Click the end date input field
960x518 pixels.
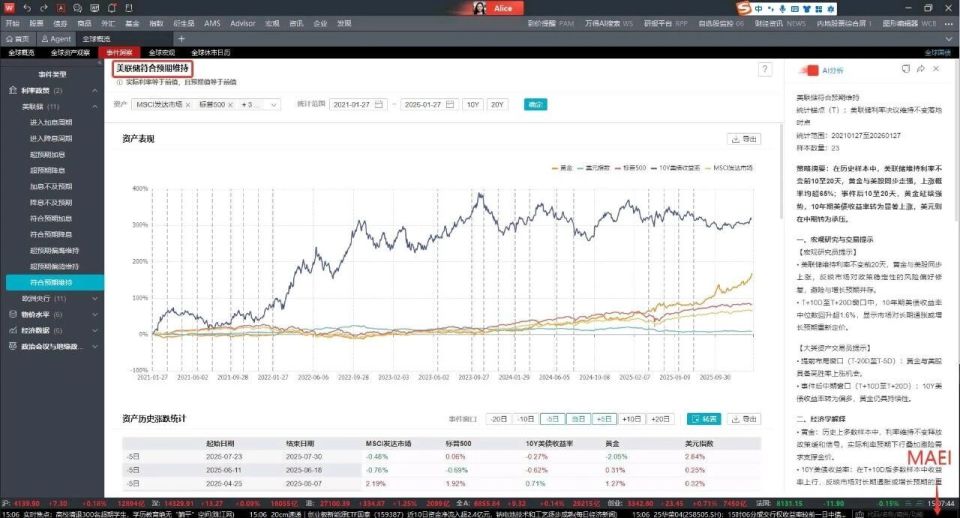click(429, 105)
